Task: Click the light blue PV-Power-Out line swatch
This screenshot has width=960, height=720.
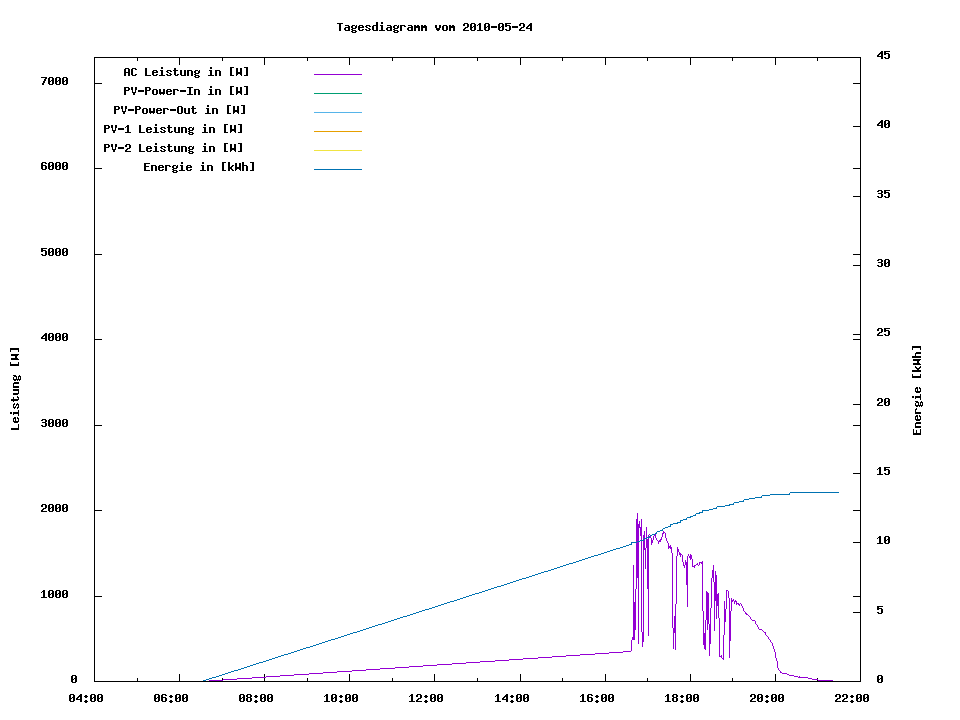Action: click(x=337, y=112)
